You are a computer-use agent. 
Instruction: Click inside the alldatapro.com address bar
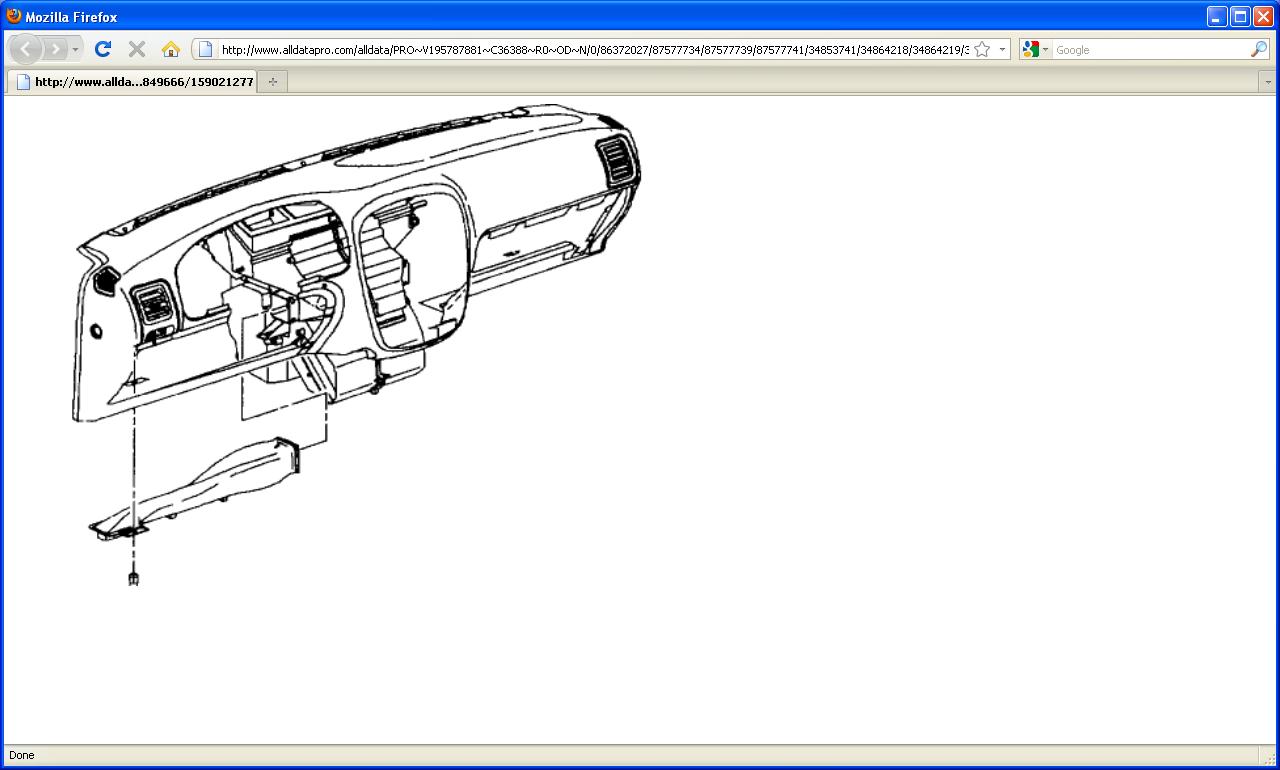(590, 49)
